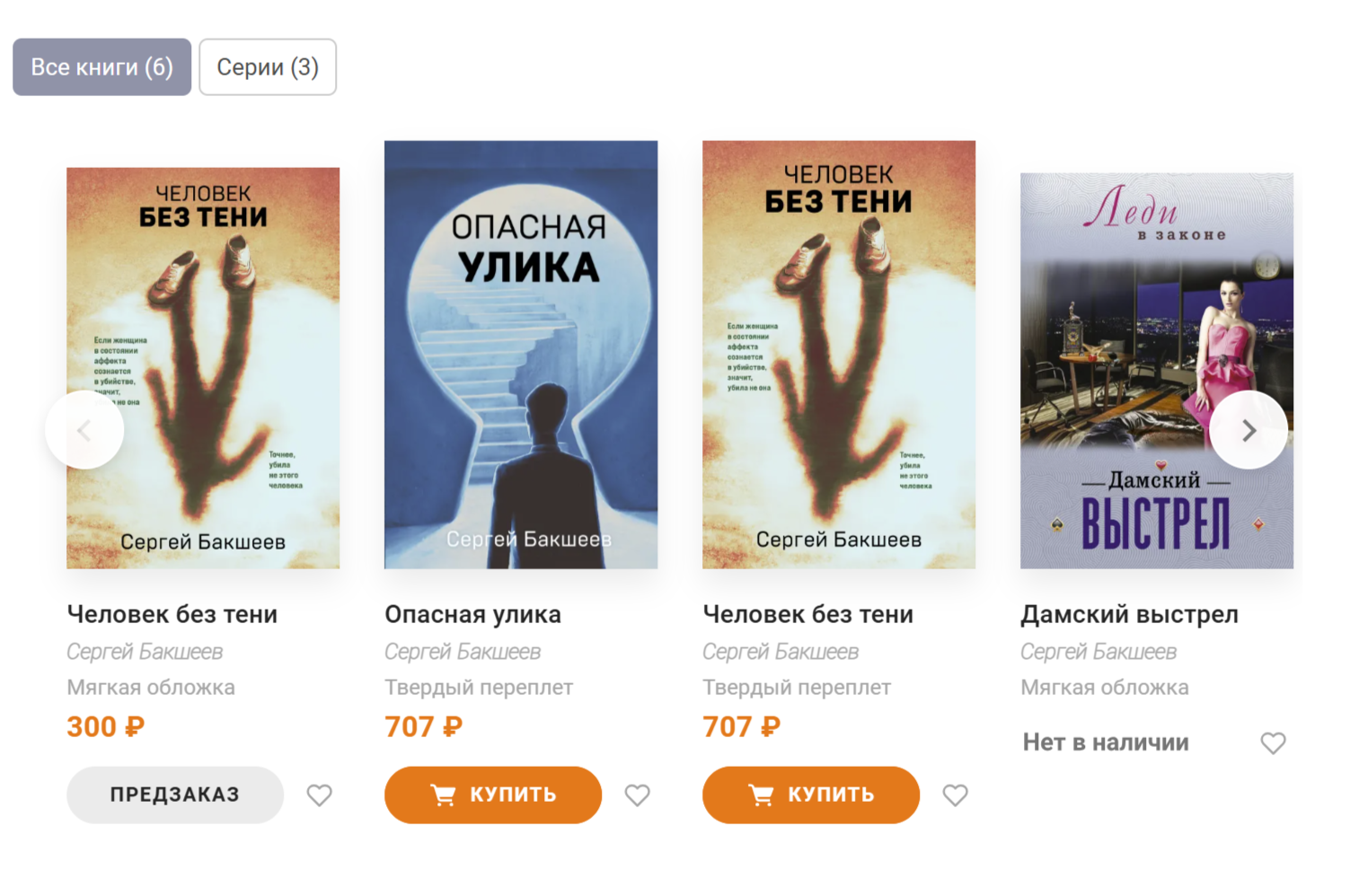The height and width of the screenshot is (896, 1359).
Task: Select Все книги (6) tab
Action: click(x=101, y=66)
